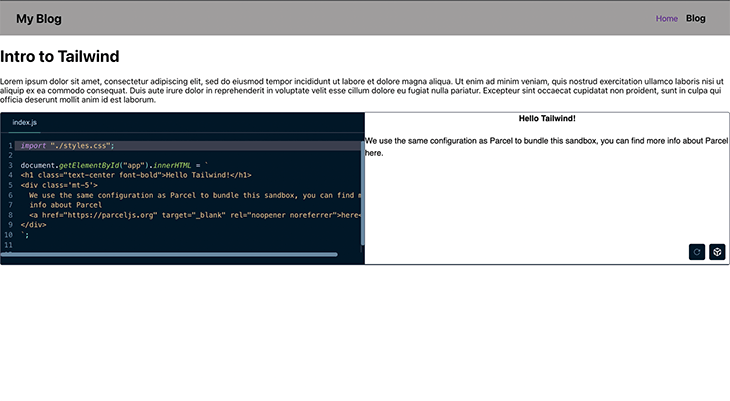This screenshot has height=401, width=730.
Task: Click the document.getElementById code line
Action: [x=115, y=165]
